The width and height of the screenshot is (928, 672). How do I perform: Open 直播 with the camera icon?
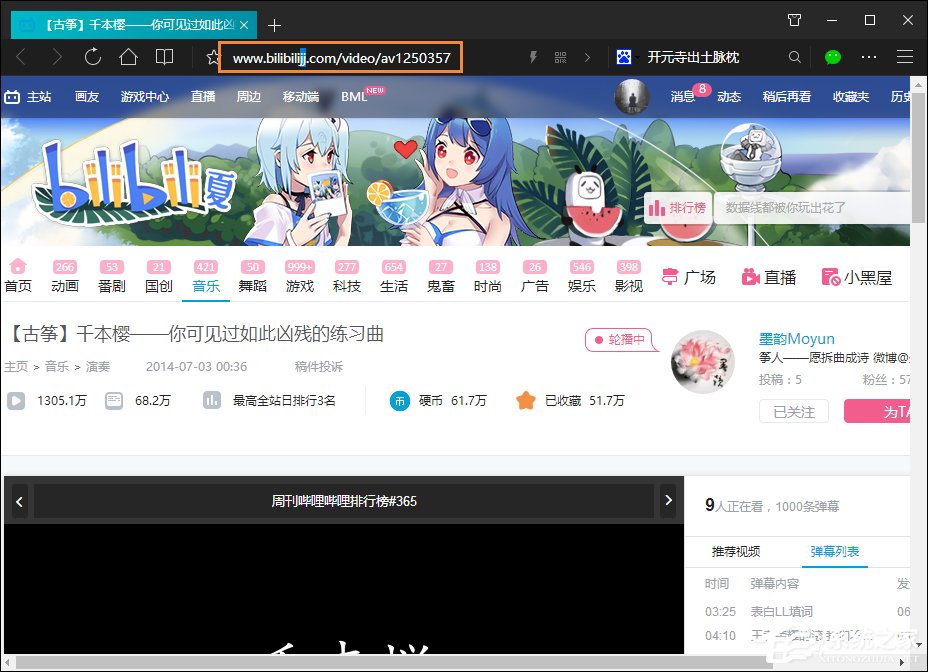[768, 277]
